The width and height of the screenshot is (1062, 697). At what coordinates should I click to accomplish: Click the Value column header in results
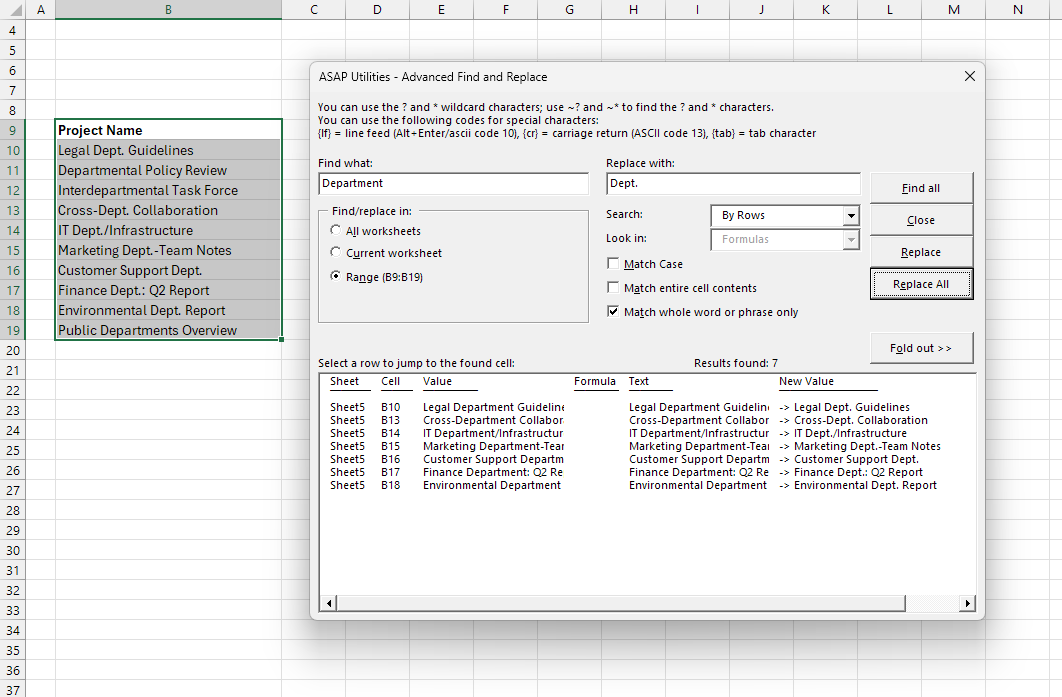pos(438,381)
